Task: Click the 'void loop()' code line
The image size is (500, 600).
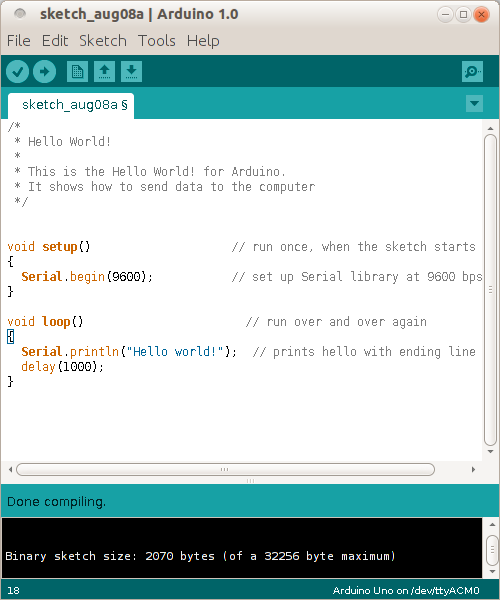Action: click(45, 322)
